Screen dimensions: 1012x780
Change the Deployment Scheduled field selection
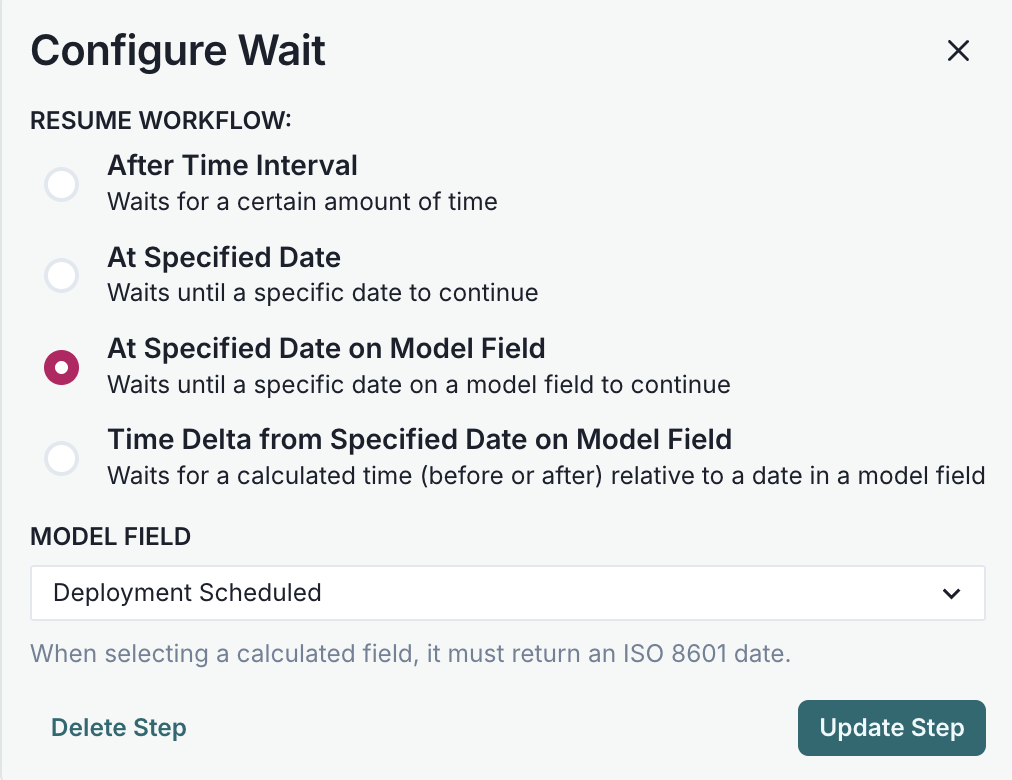(x=507, y=592)
